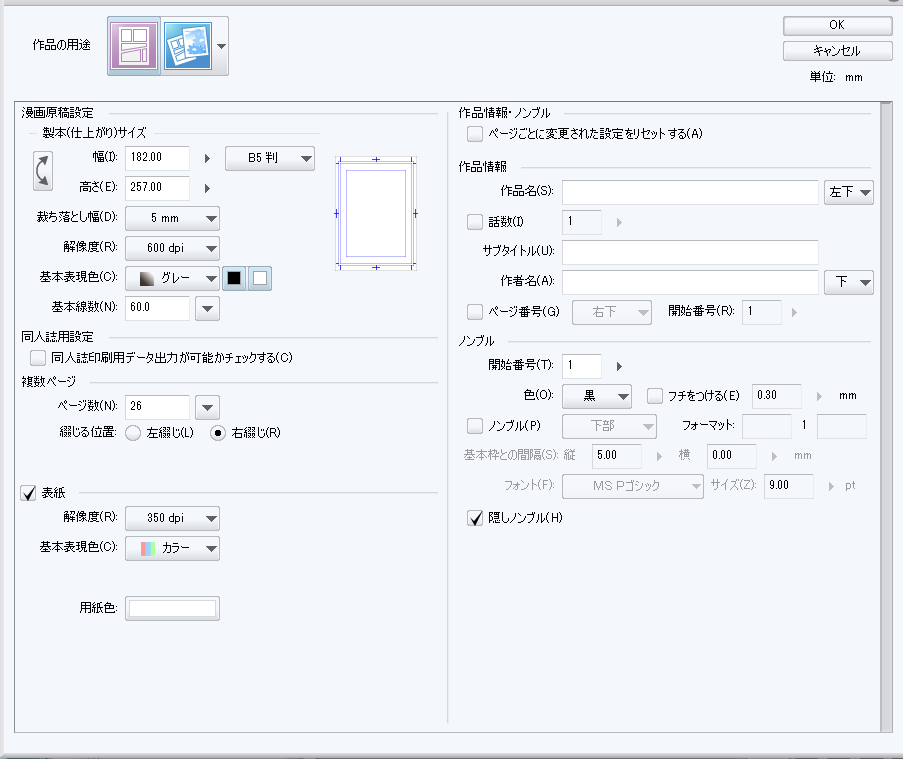Screen dimensions: 903x759
Task: Open the 600 dpi resolution dropdown
Action: [172, 248]
